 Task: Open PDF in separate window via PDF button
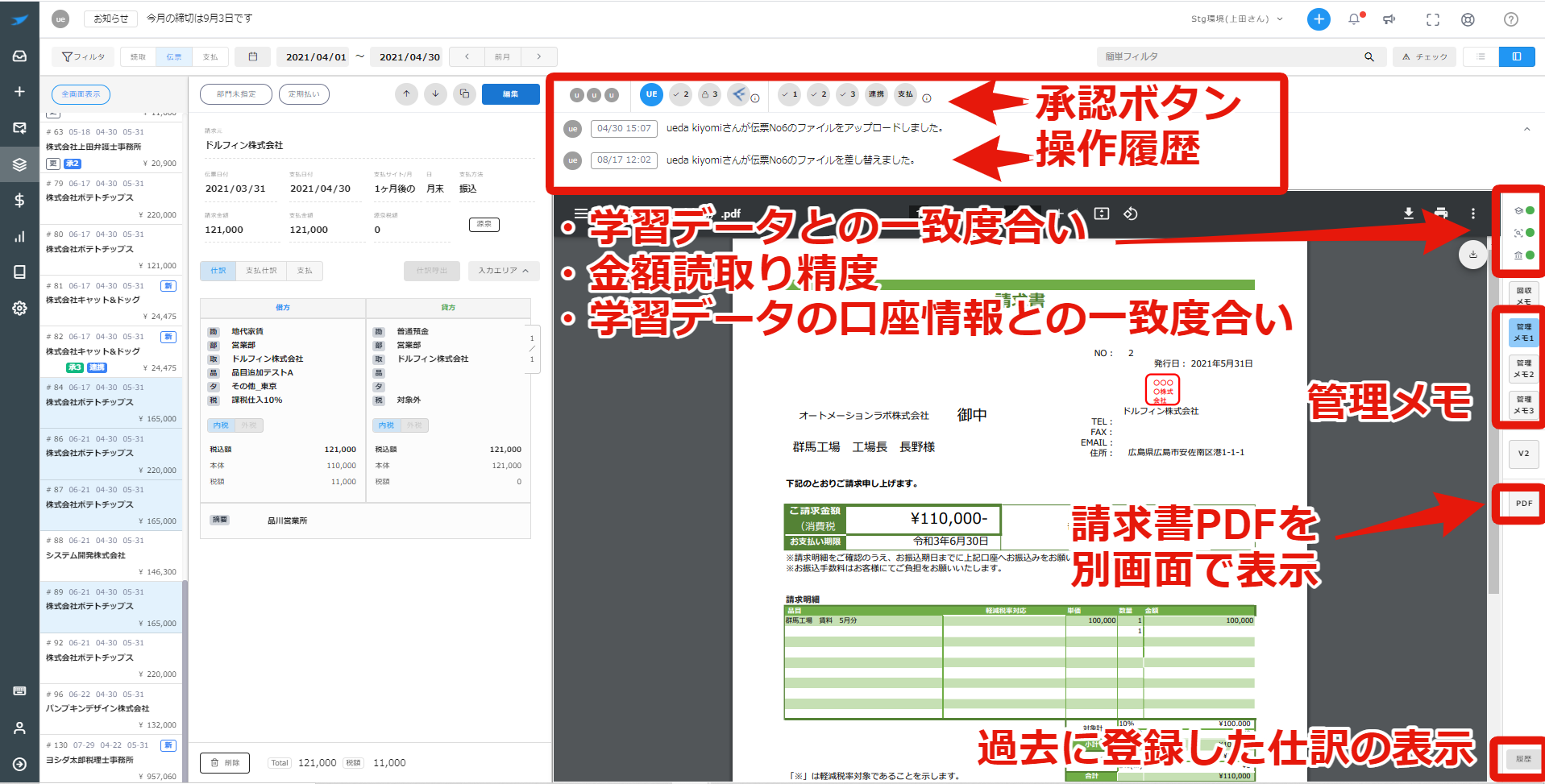click(x=1523, y=504)
